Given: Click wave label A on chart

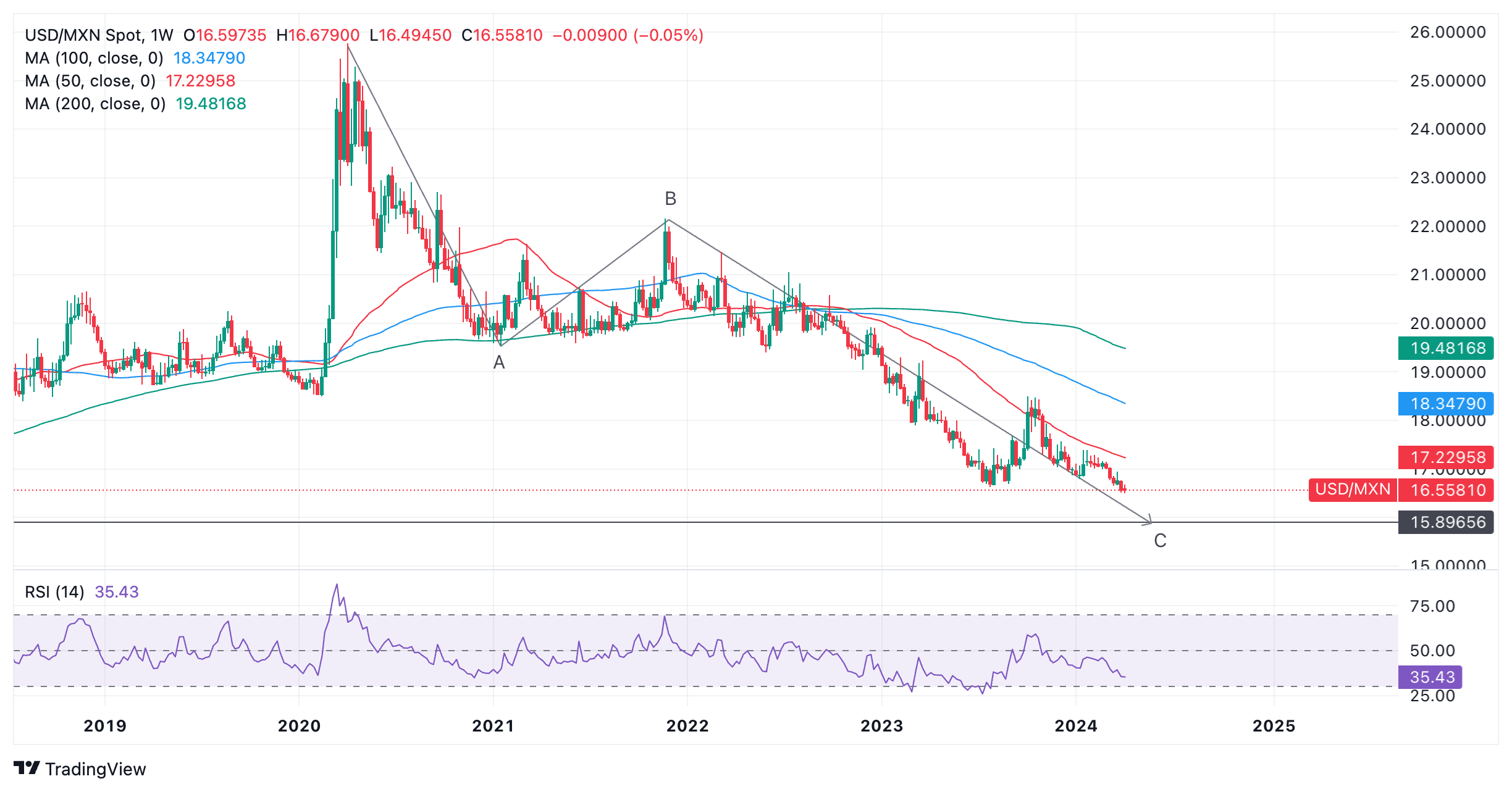Looking at the screenshot, I should click(499, 363).
